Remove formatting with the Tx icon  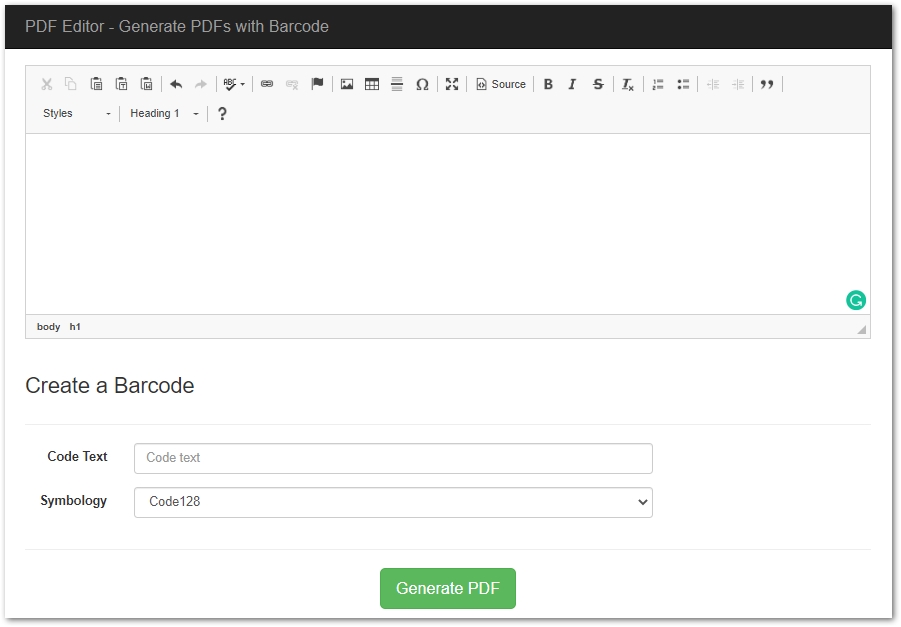[627, 84]
